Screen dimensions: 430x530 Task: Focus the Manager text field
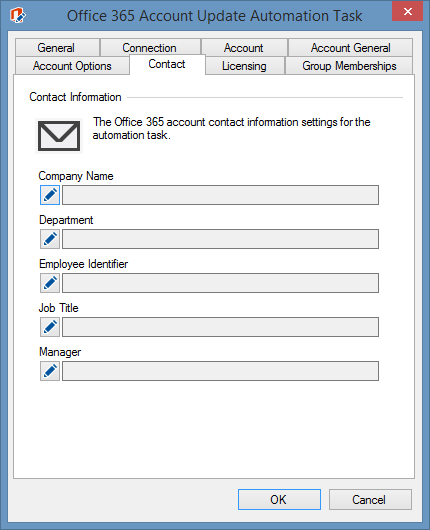[220, 371]
